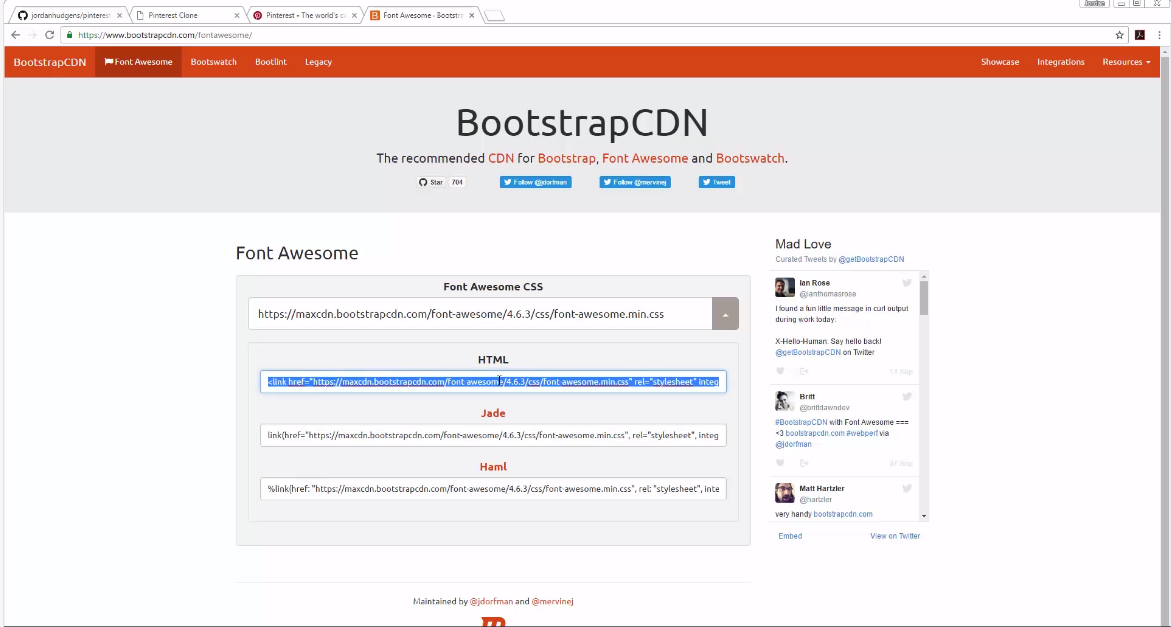The width and height of the screenshot is (1171, 627).
Task: Click @getBootstrapCDN link in Ian Rose's tweet
Action: pyautogui.click(x=808, y=352)
